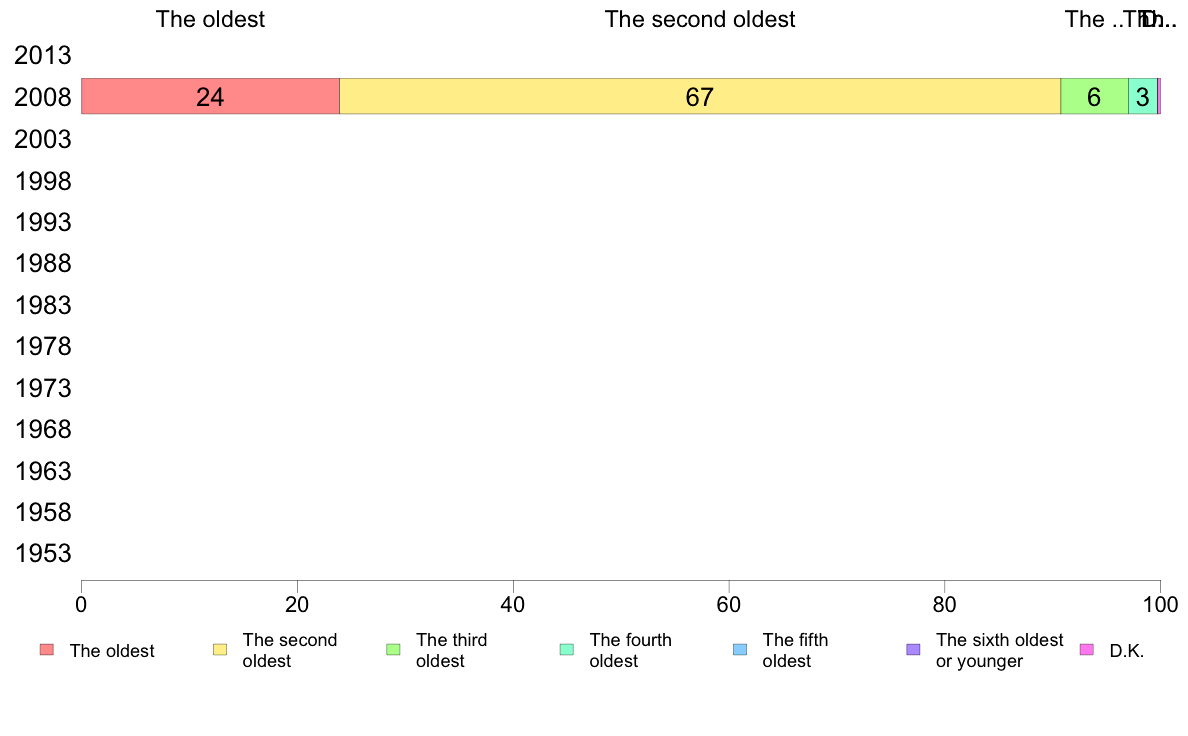Screen dimensions: 1188x736
Task: Click 'The oldest' header above the chart
Action: click(x=210, y=20)
